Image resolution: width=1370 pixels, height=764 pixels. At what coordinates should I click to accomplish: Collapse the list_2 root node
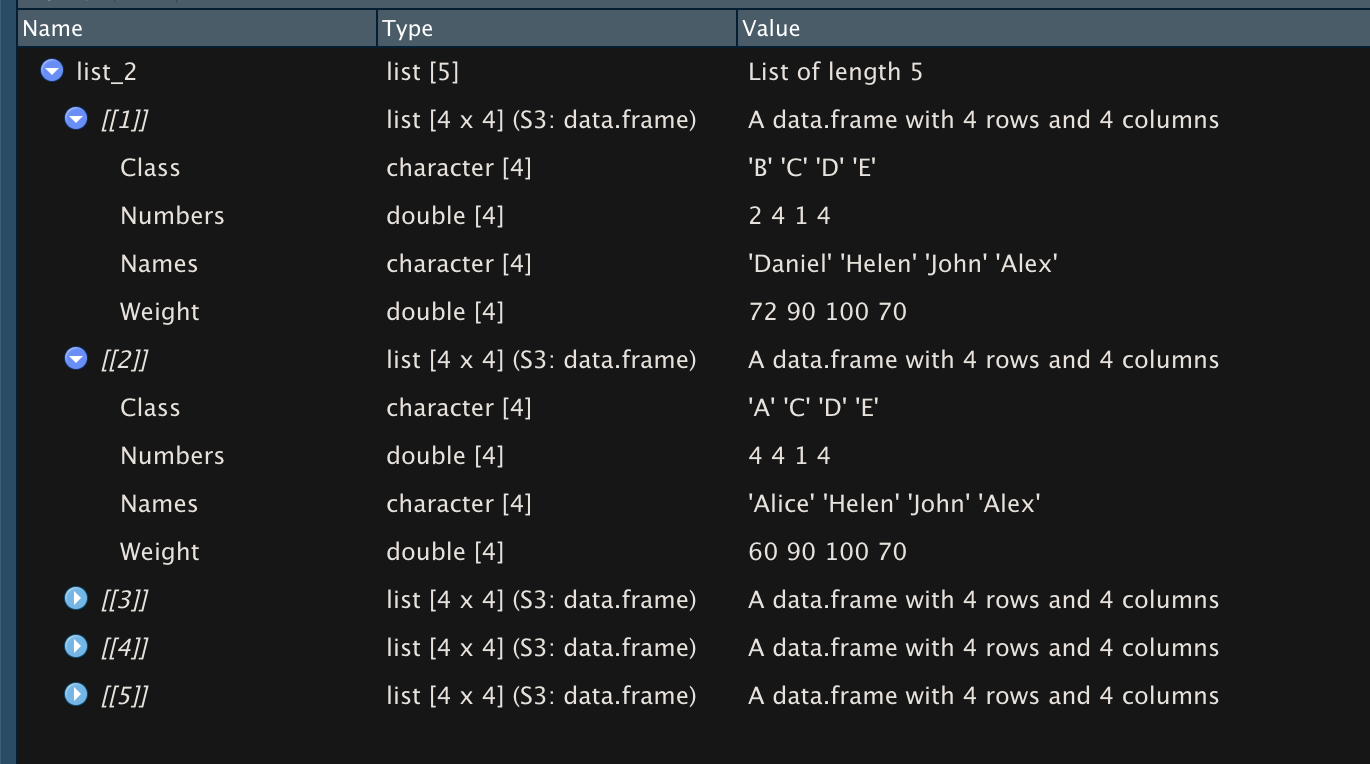pyautogui.click(x=52, y=71)
